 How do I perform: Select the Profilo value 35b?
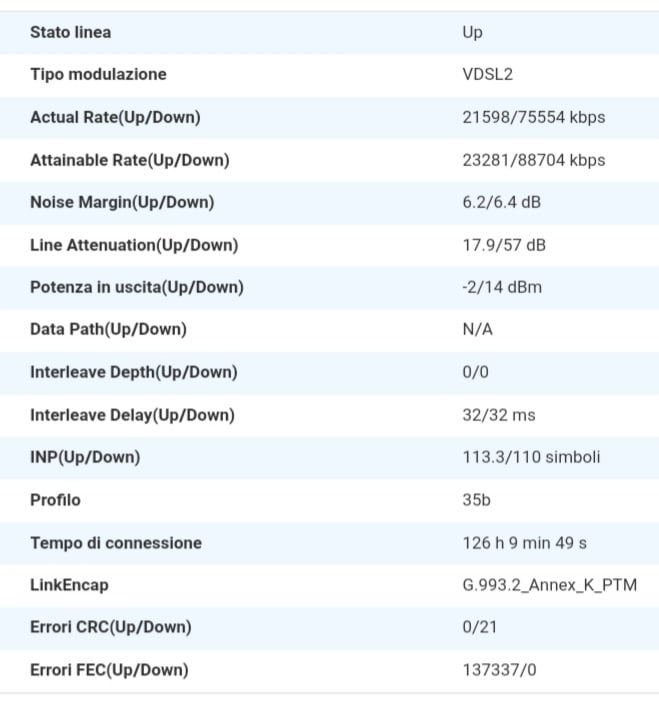point(477,500)
